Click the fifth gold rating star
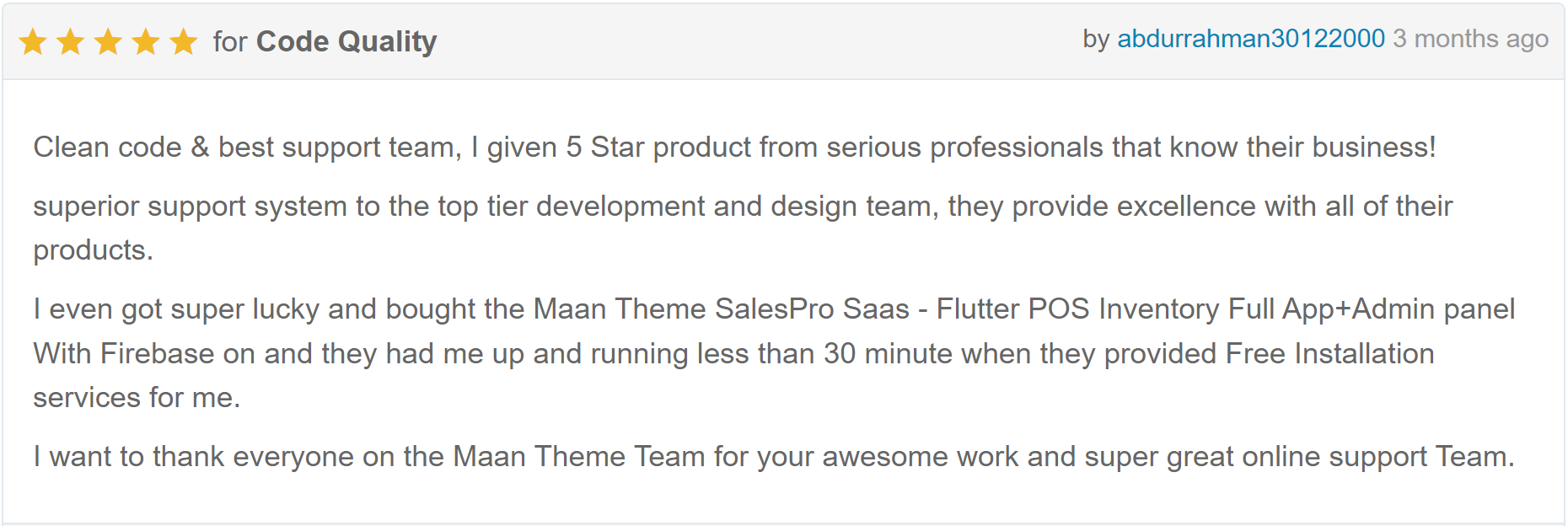This screenshot has height=526, width=1568. (x=183, y=41)
